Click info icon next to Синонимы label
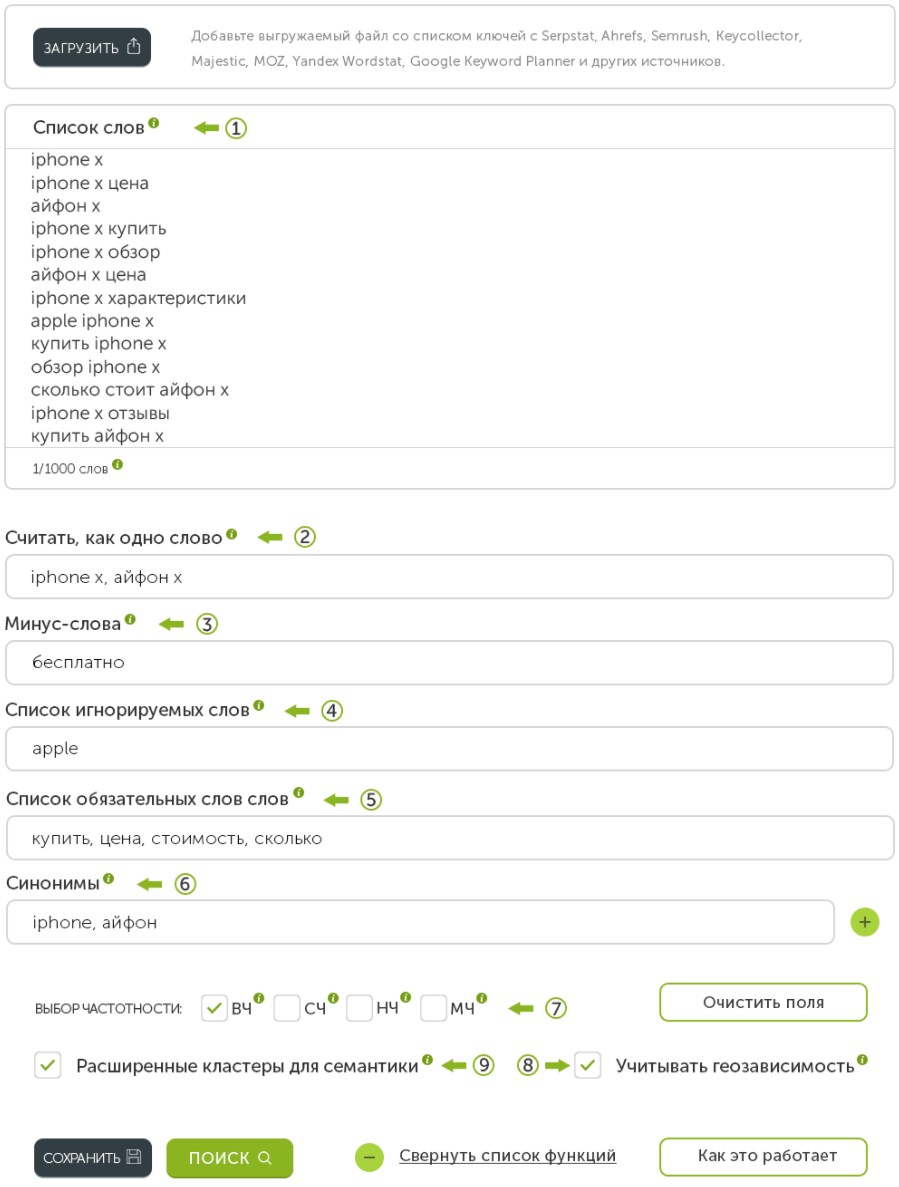The image size is (899, 1187). coord(108,879)
